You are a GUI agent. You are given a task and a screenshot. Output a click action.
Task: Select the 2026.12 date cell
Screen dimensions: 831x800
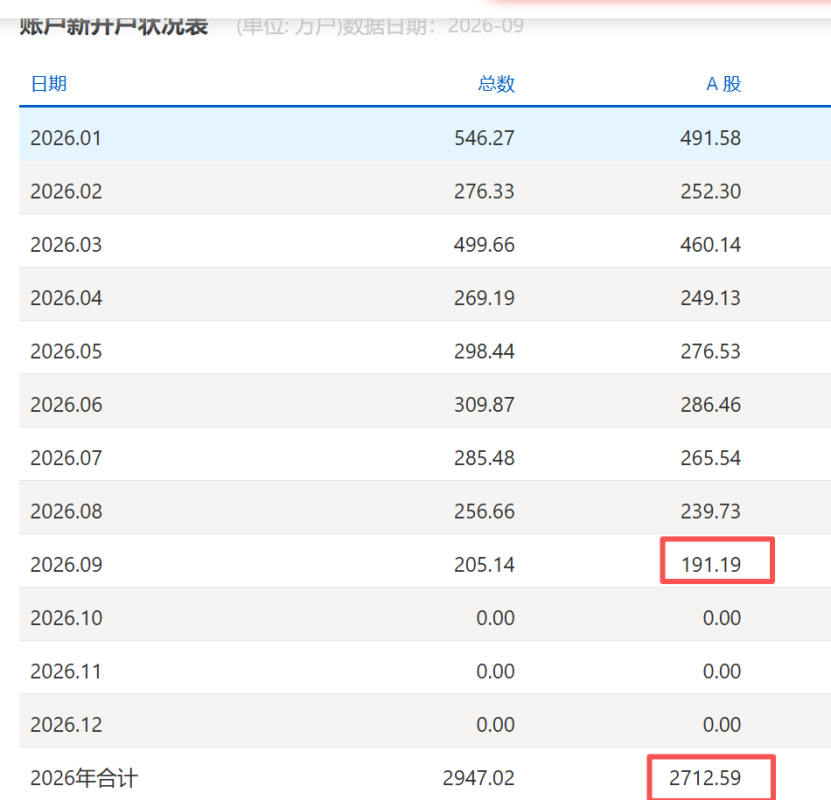[x=66, y=725]
